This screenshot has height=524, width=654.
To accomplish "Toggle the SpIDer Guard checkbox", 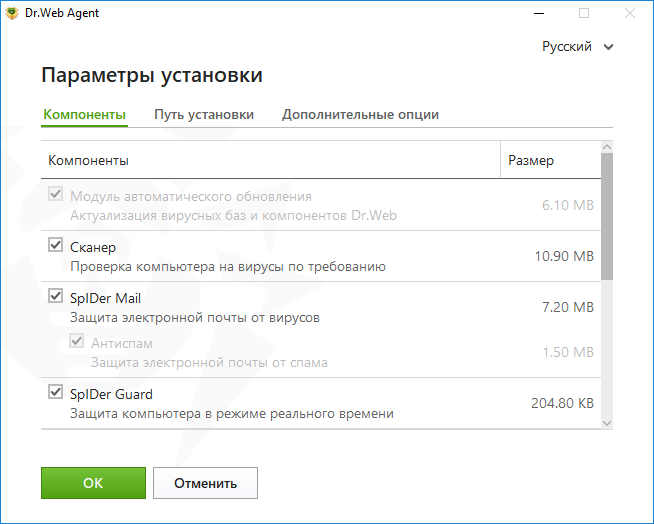I will (55, 392).
